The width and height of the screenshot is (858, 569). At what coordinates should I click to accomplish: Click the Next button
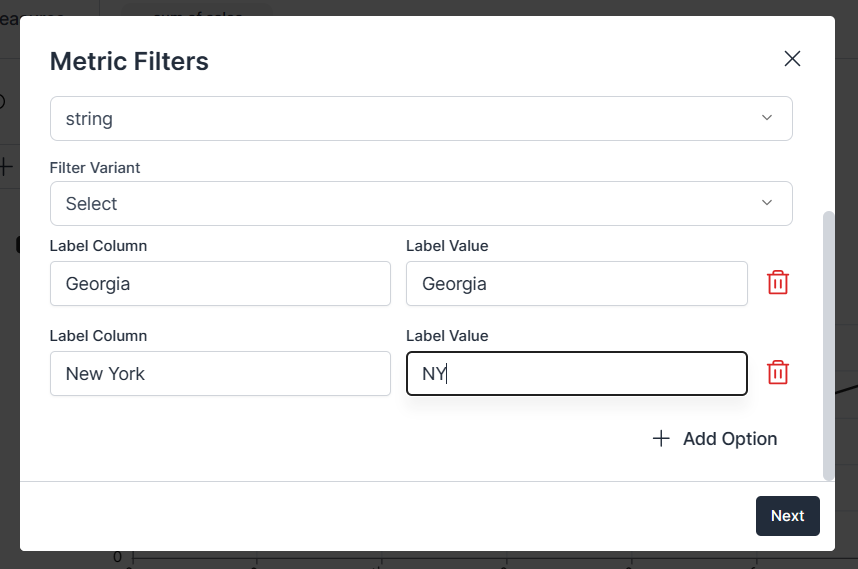click(x=787, y=516)
